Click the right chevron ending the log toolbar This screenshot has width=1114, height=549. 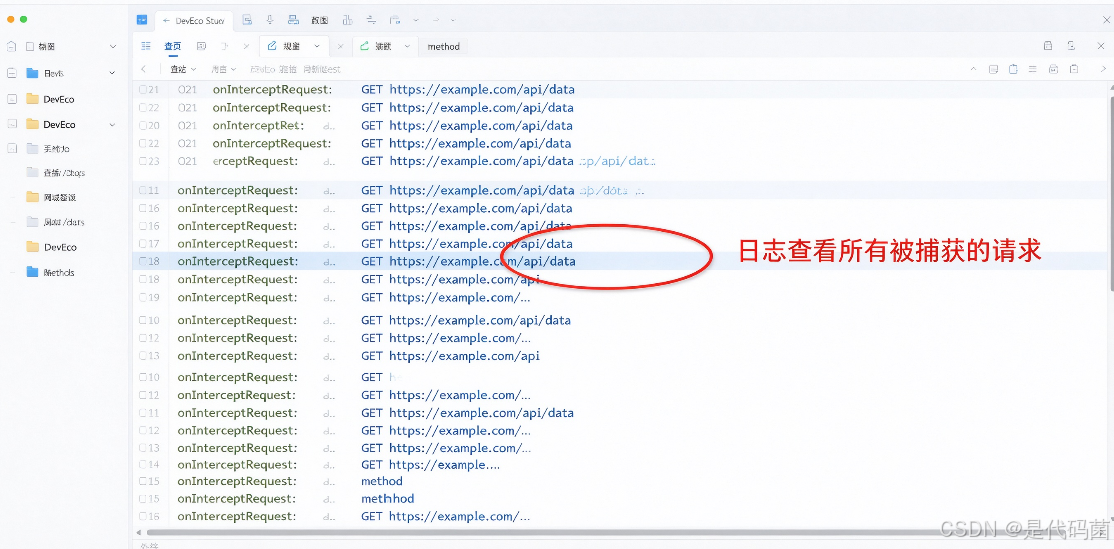pyautogui.click(x=1103, y=69)
